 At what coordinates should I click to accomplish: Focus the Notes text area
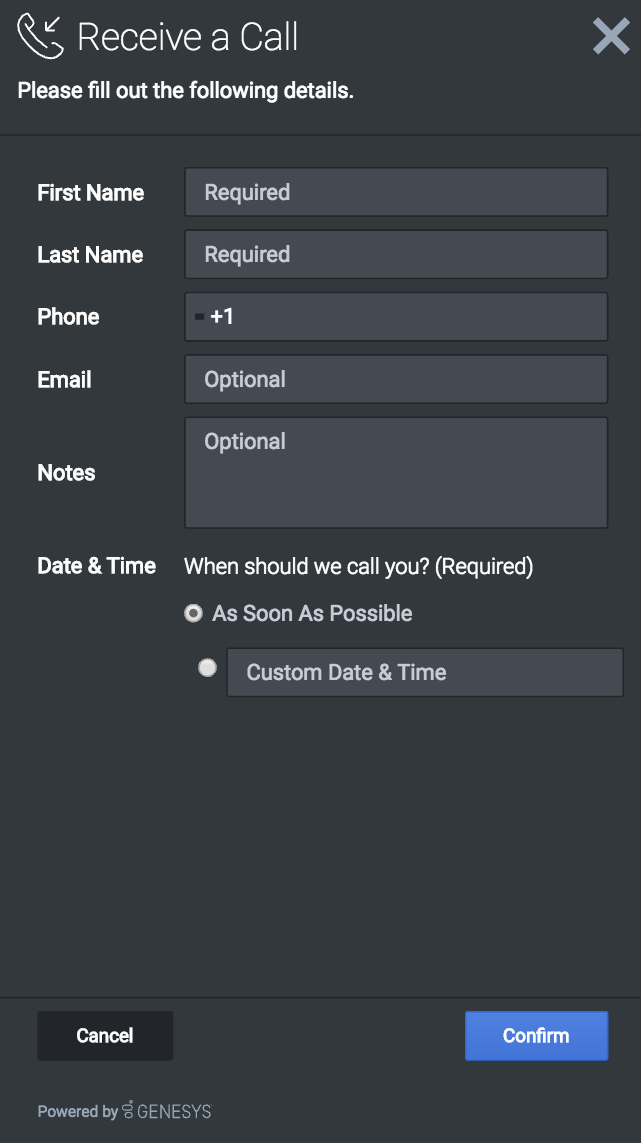[x=396, y=472]
